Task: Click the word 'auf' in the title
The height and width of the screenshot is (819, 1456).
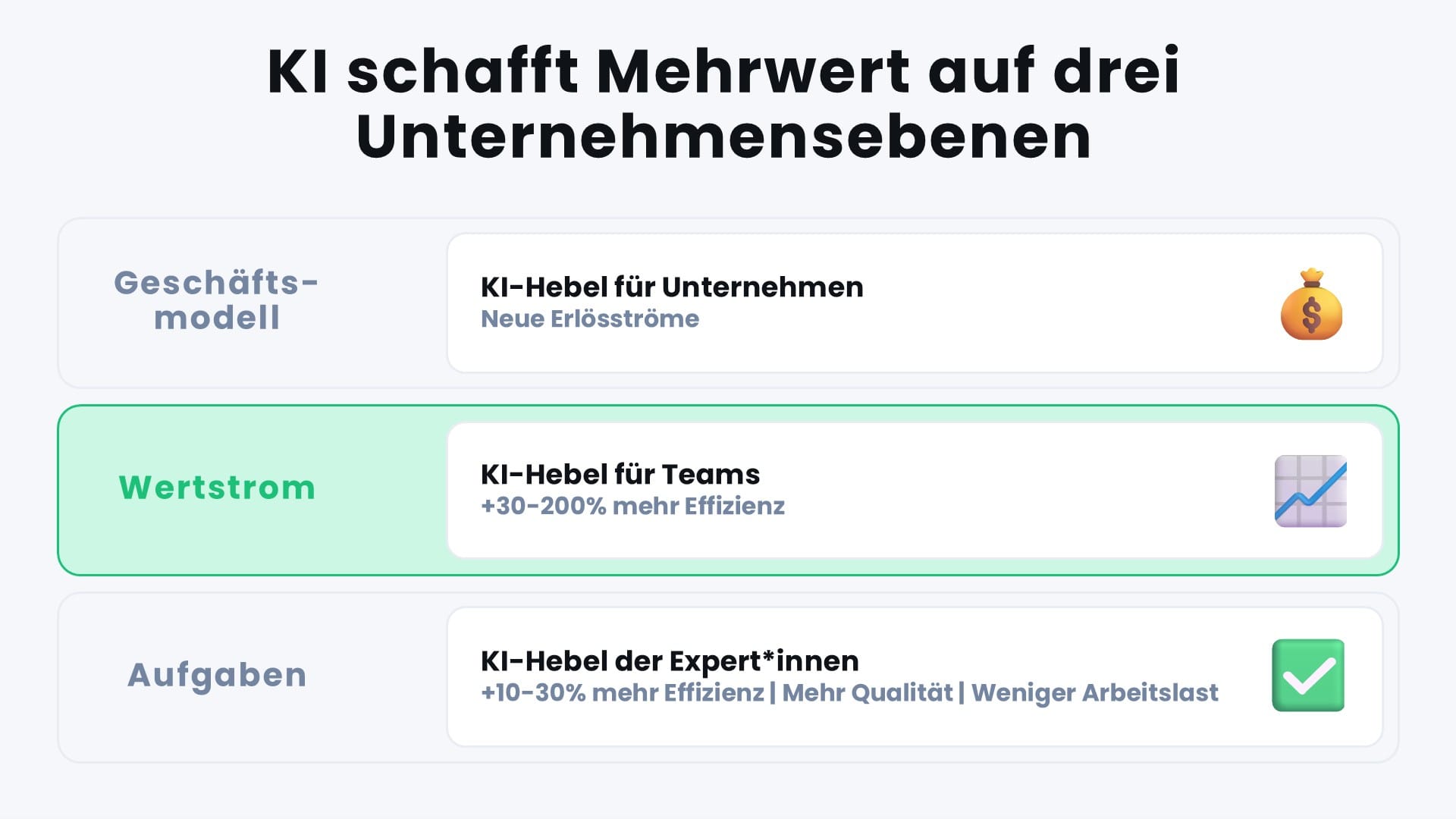Action: [x=981, y=71]
